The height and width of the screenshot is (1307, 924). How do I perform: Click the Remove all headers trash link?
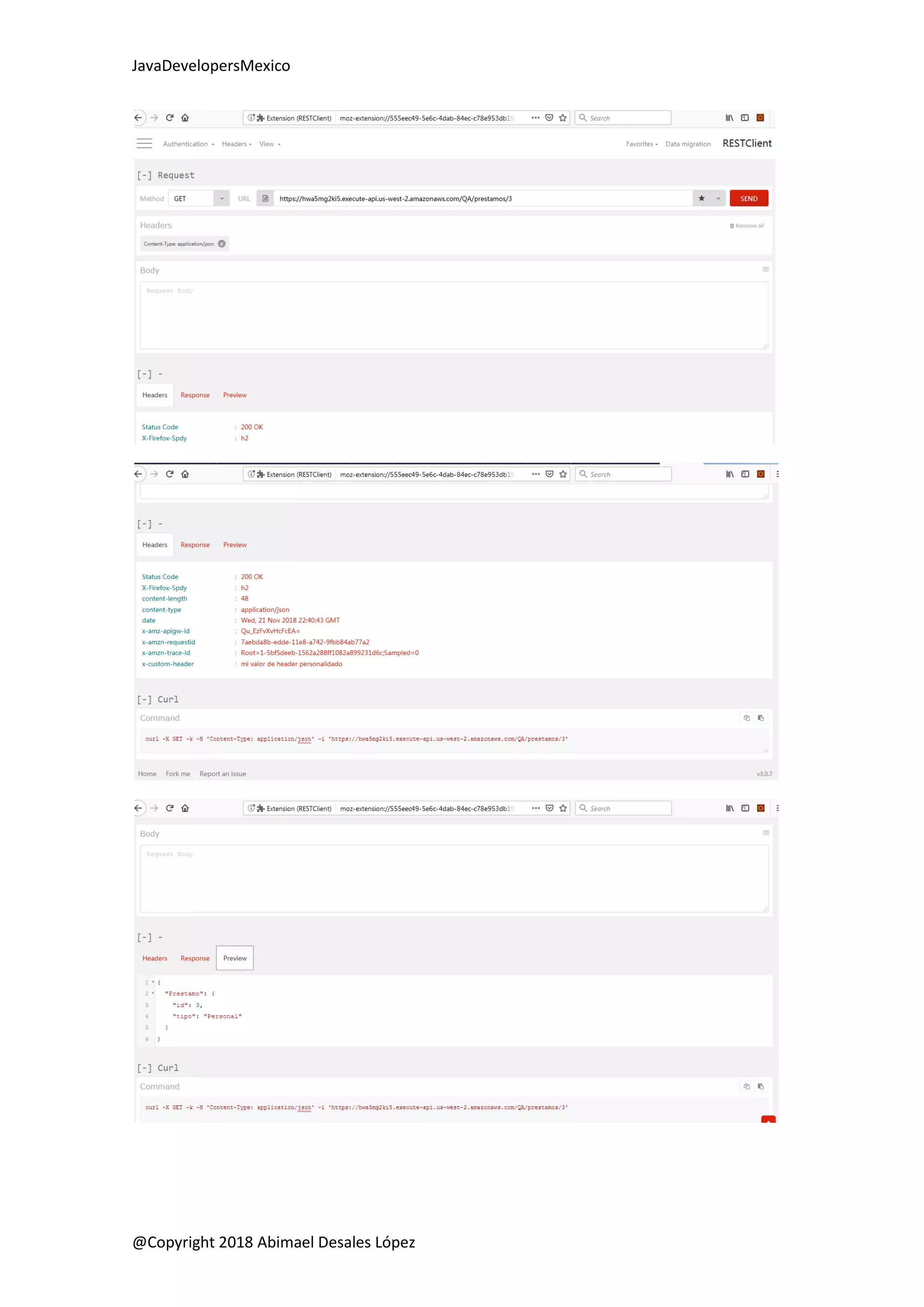pyautogui.click(x=747, y=226)
